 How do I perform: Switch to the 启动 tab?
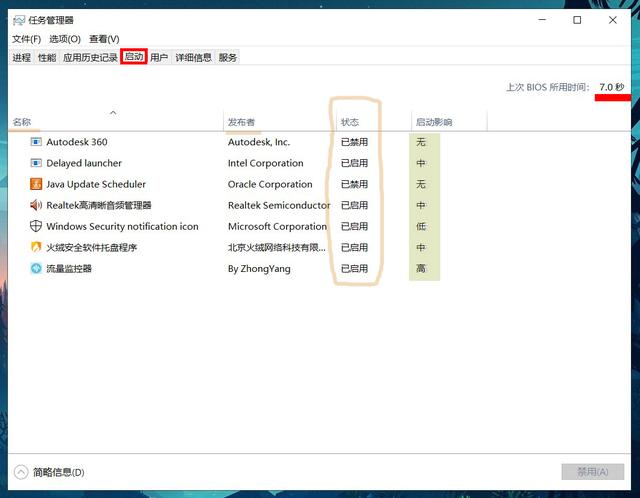pos(134,56)
